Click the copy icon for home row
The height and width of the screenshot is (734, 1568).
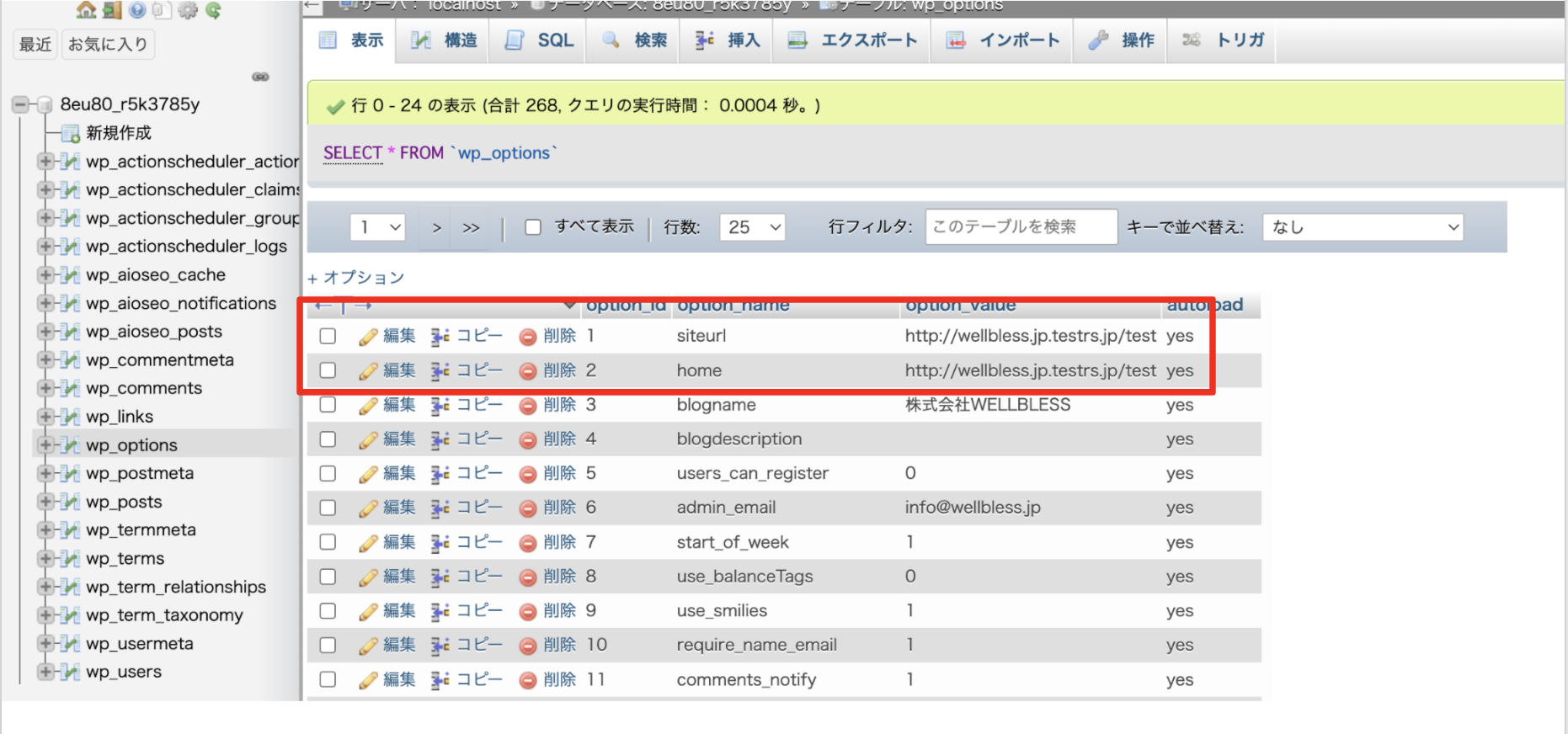440,371
